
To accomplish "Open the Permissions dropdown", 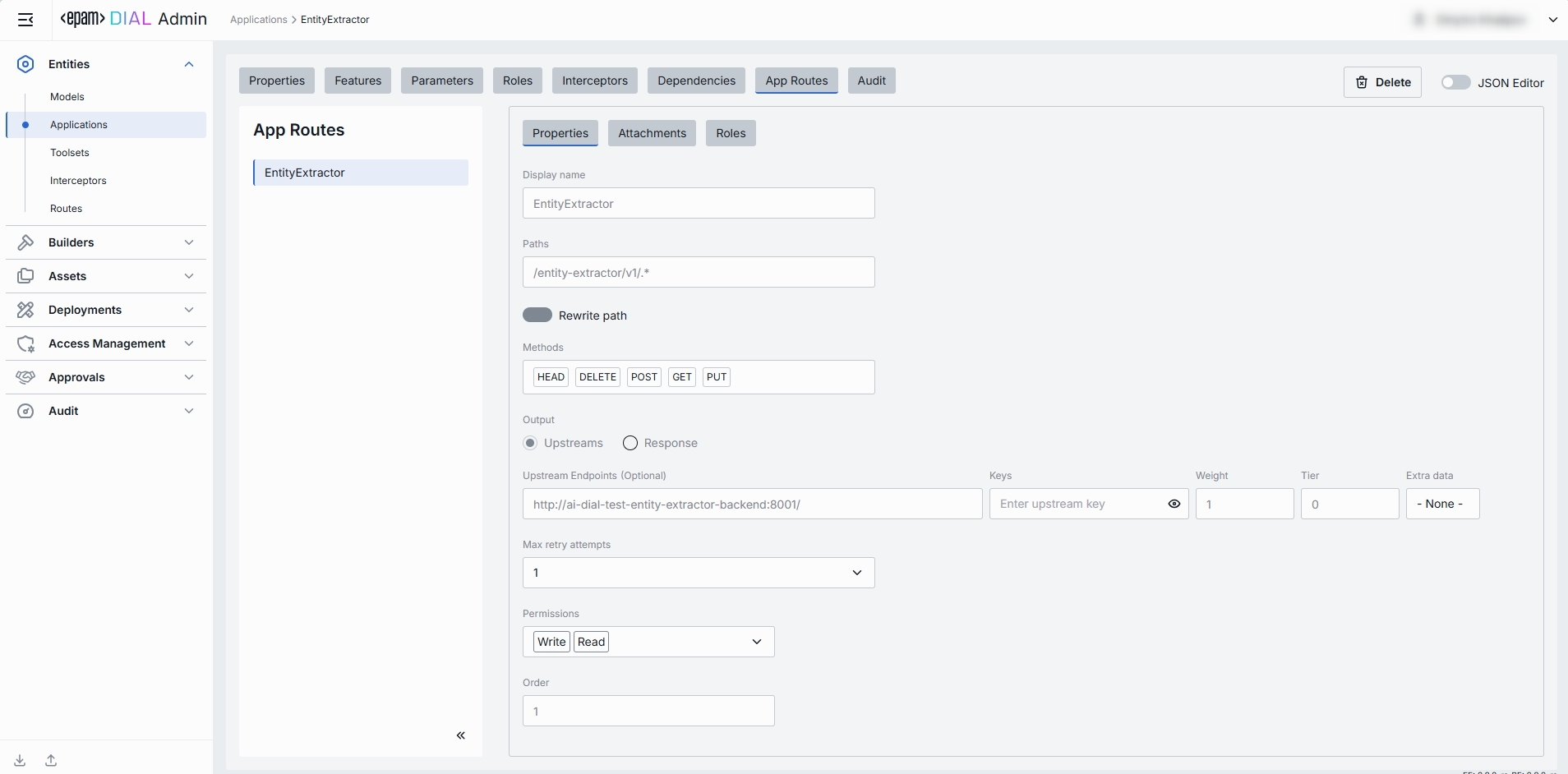I will point(756,642).
